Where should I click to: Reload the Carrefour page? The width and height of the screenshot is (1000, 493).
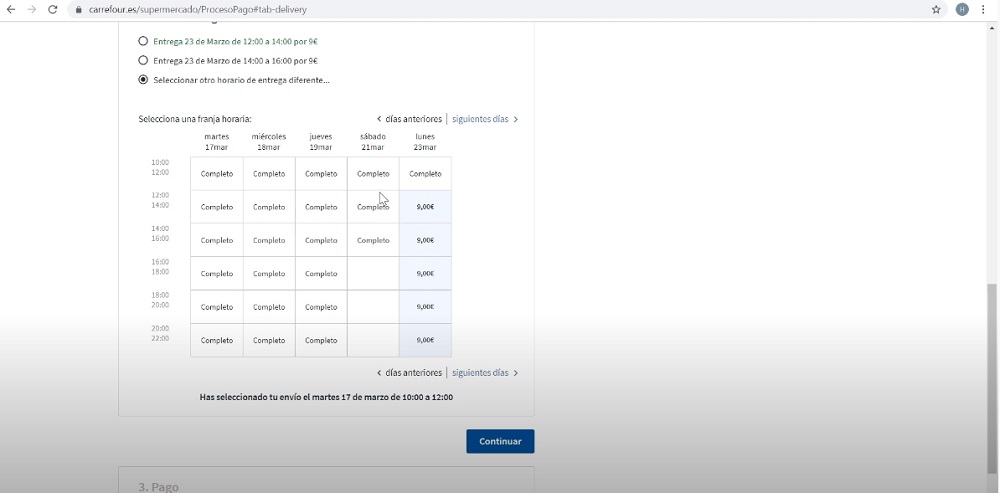(53, 9)
